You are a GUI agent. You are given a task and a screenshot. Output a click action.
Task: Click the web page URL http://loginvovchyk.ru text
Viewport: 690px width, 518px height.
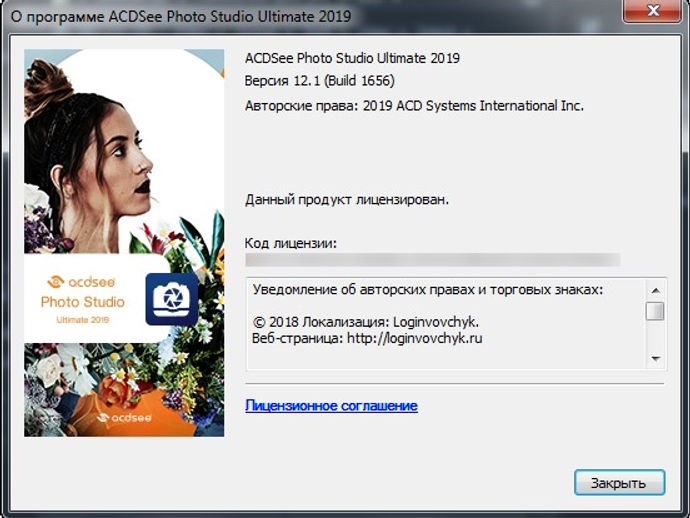click(x=415, y=338)
